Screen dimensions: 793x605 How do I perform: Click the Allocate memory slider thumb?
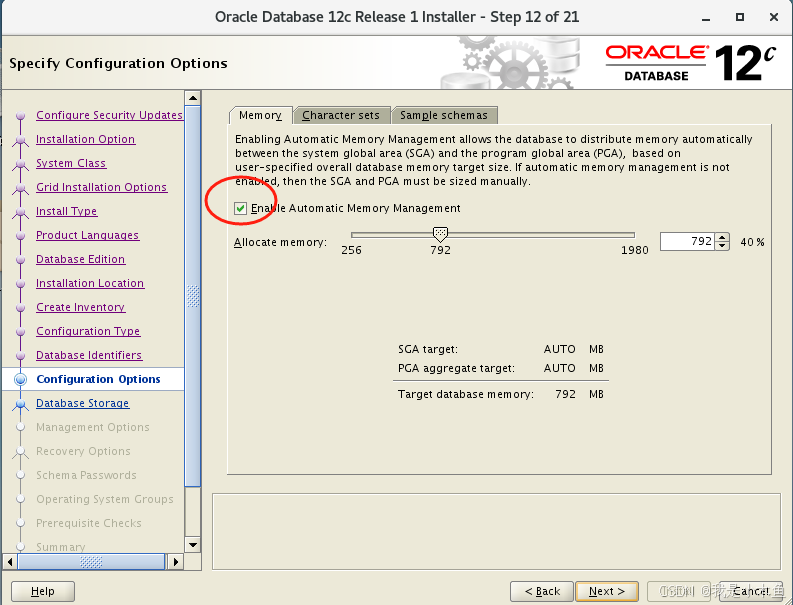(x=440, y=234)
